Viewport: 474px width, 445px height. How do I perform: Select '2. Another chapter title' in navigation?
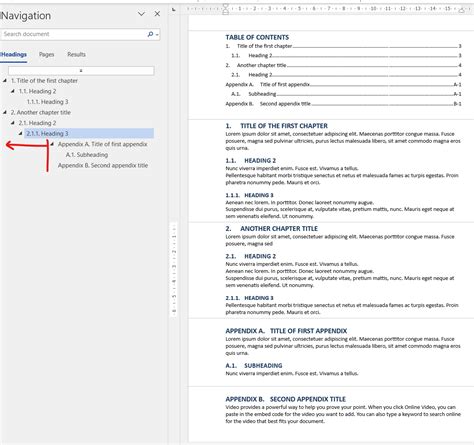click(41, 112)
